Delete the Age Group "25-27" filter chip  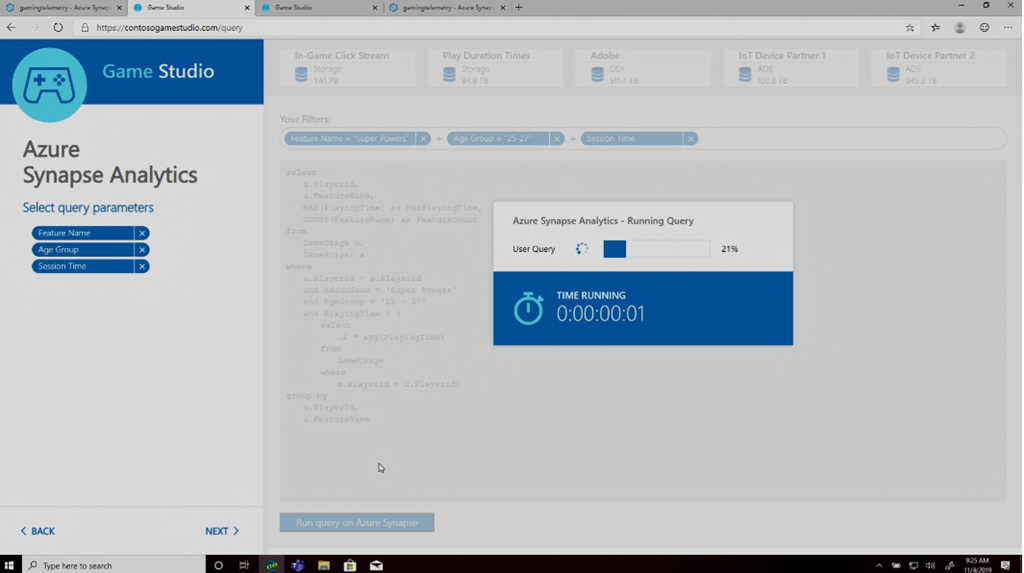tap(557, 139)
